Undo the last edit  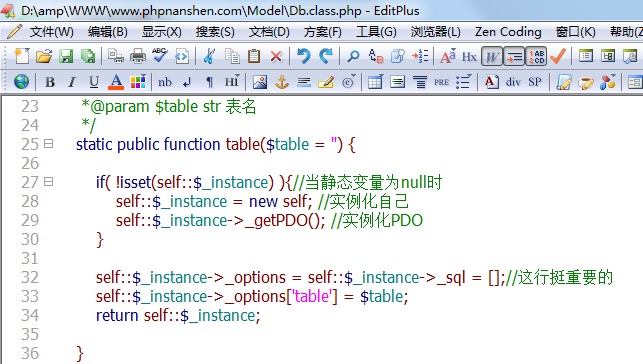pos(304,56)
